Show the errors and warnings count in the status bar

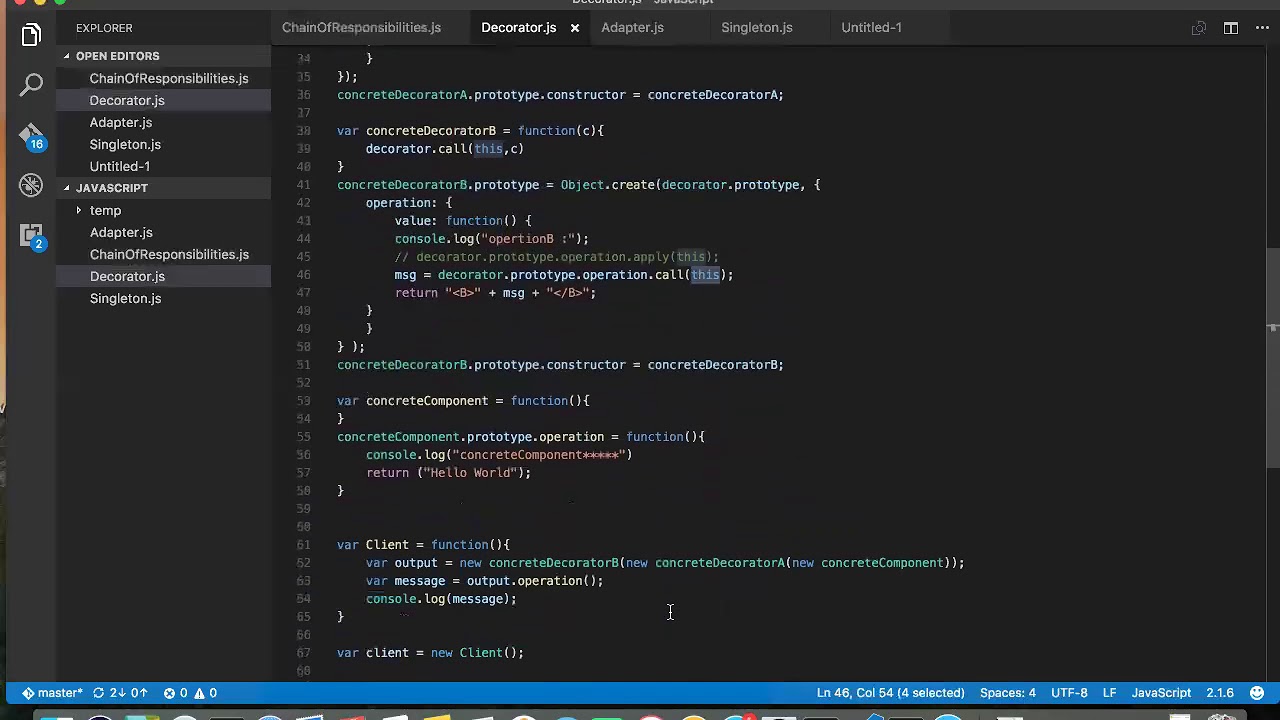(x=191, y=693)
